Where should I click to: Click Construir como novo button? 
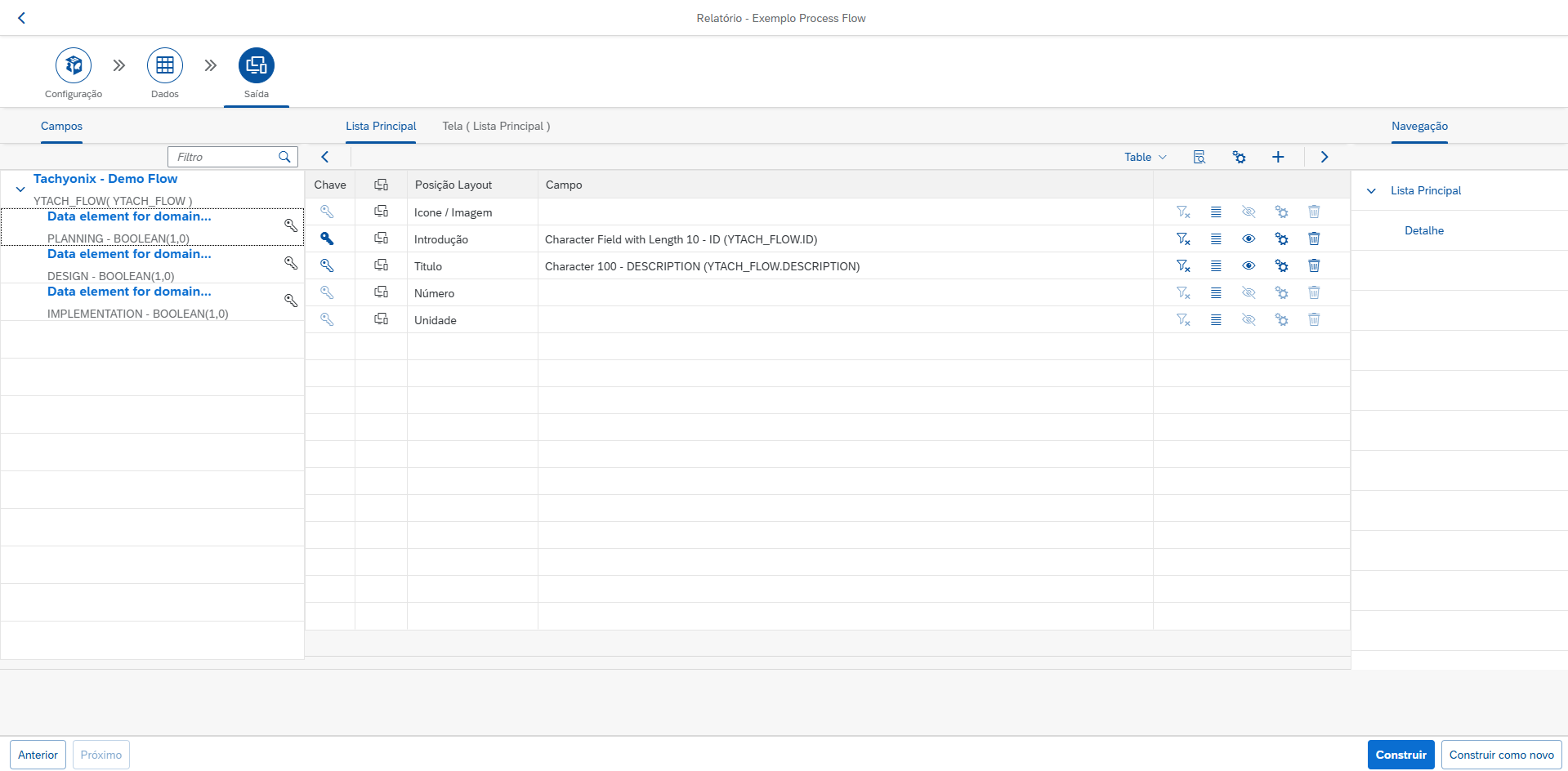1501,755
